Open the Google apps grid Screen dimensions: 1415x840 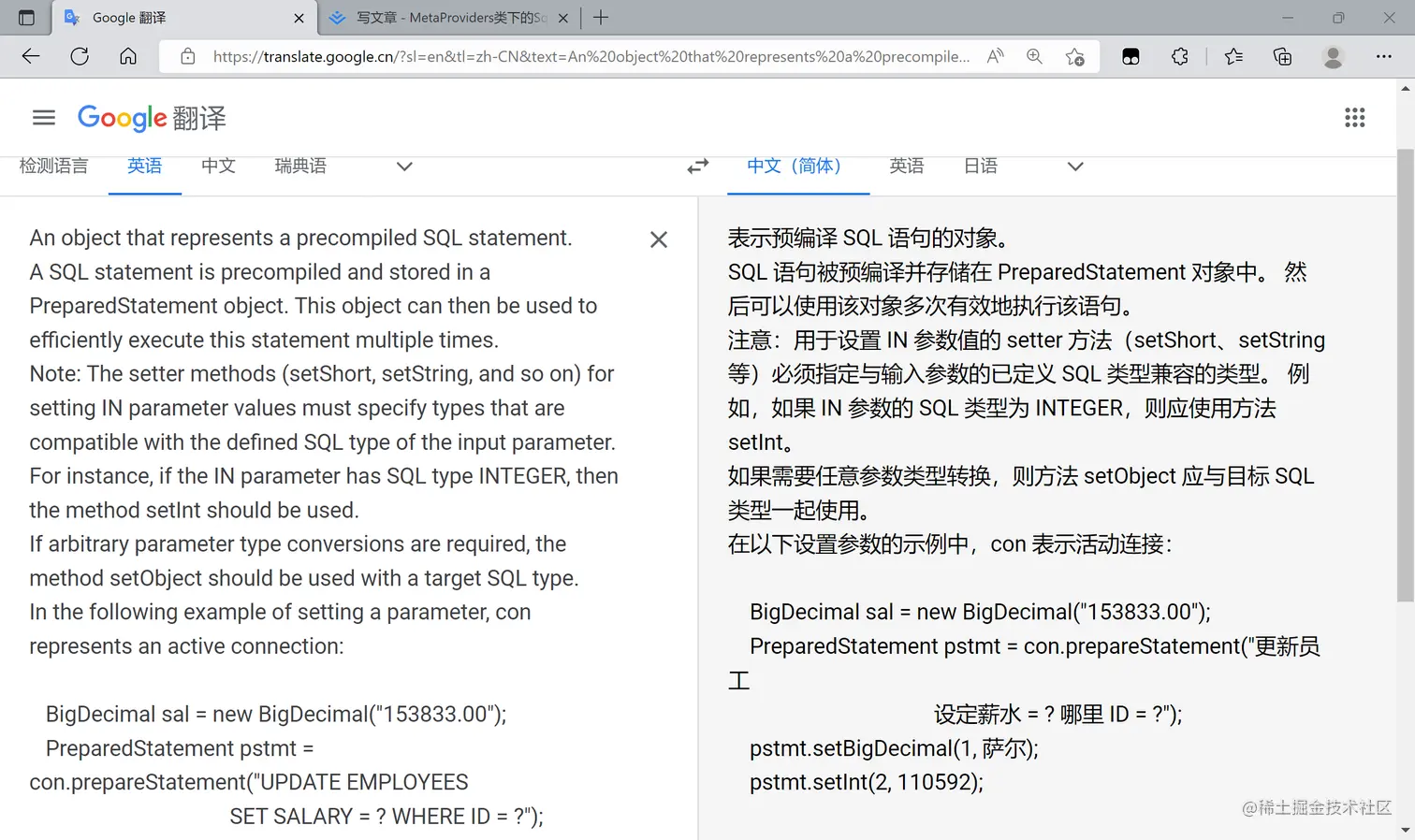1355,117
